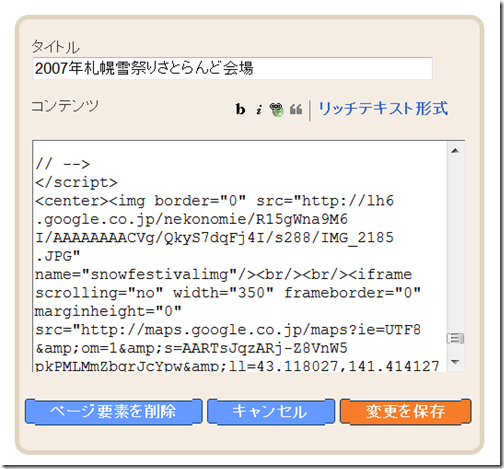This screenshot has height=469, width=504.
Task: Click the scrollbar down arrow in content box
Action: [x=455, y=361]
